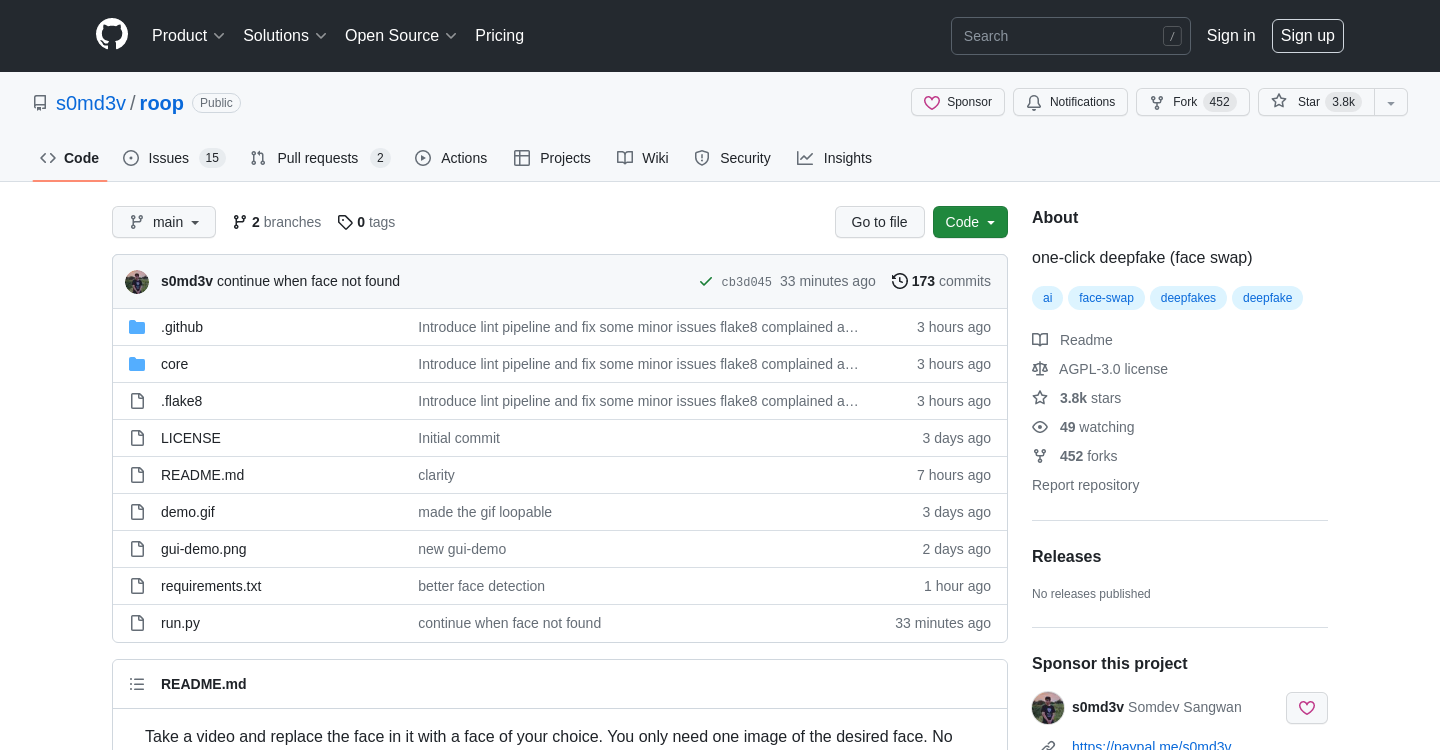The height and width of the screenshot is (750, 1440).
Task: Click the Sign in link
Action: pos(1231,36)
